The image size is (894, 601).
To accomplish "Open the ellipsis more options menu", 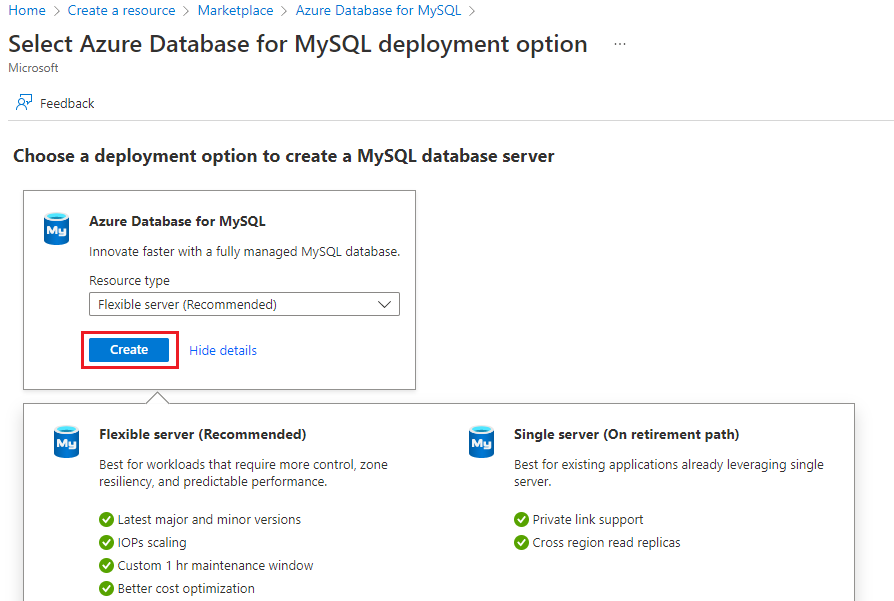I will [x=620, y=44].
